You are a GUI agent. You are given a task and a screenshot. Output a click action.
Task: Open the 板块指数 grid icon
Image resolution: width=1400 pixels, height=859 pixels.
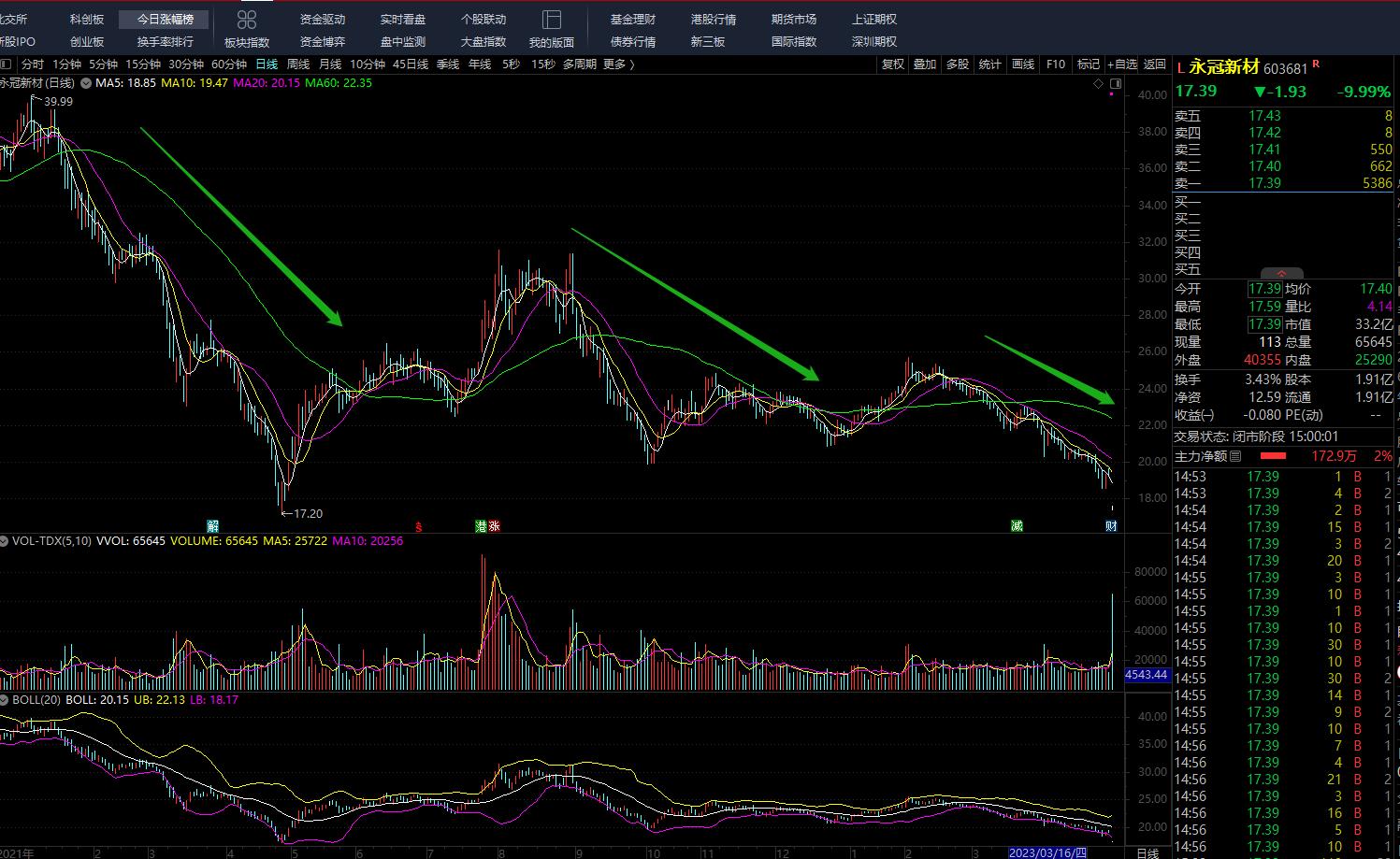click(x=247, y=20)
